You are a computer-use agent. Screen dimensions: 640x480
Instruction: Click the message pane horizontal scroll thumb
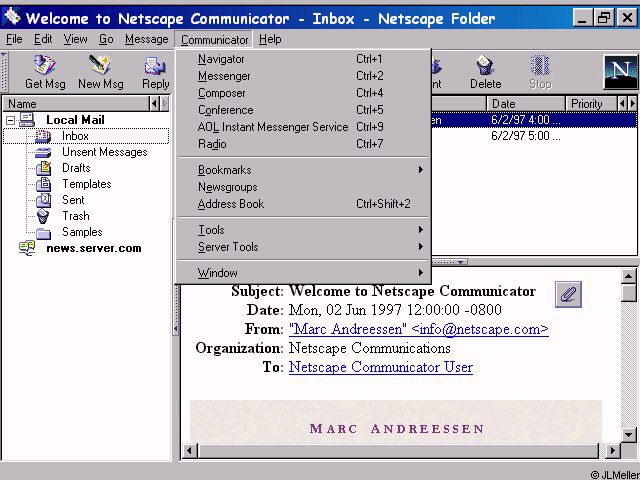(x=398, y=451)
